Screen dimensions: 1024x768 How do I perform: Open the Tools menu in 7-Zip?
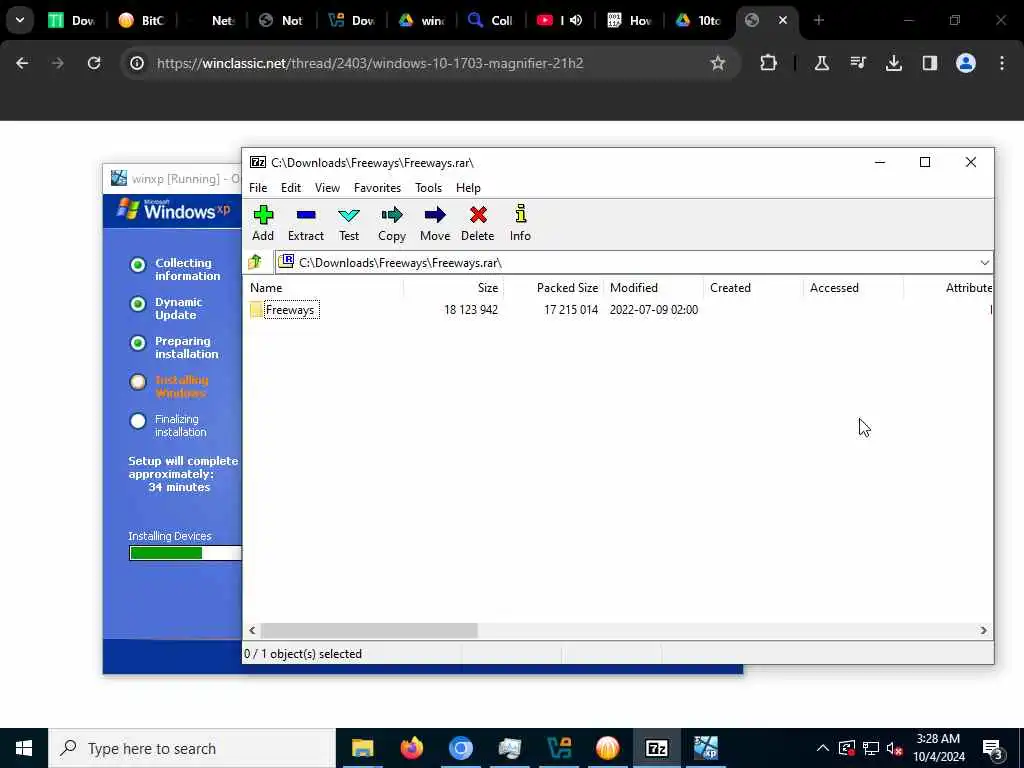[428, 187]
